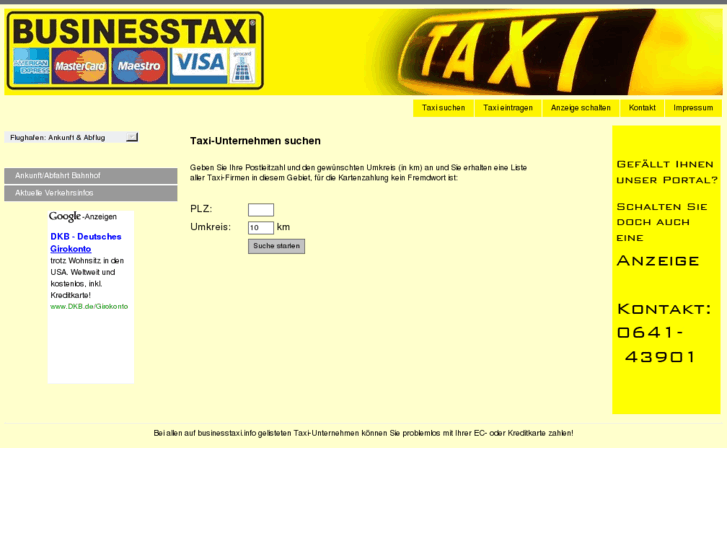Screen dimensions: 727x545
Task: Click the 'PLZ:' label
Action: click(x=201, y=209)
